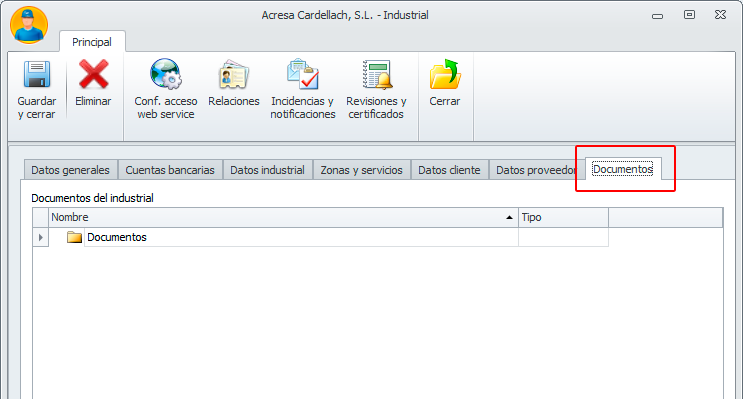The height and width of the screenshot is (399, 743).
Task: Switch to the Datos industrial tab
Action: pyautogui.click(x=267, y=170)
